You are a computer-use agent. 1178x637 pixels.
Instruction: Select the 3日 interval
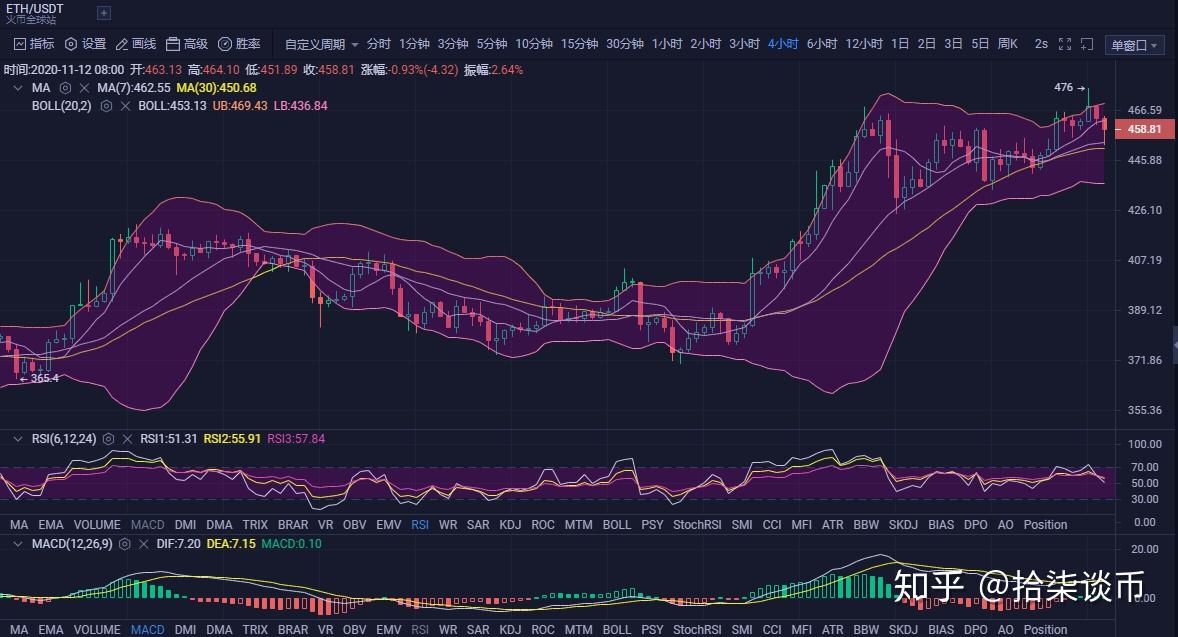(953, 44)
